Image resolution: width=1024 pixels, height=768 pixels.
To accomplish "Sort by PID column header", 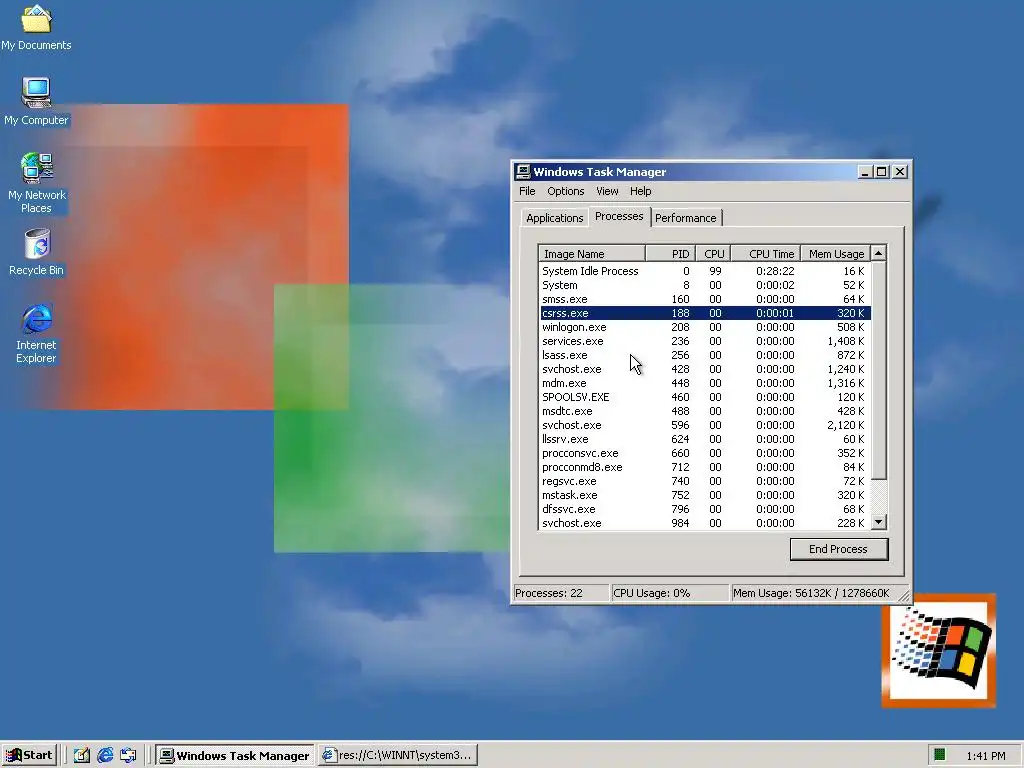I will tap(670, 253).
